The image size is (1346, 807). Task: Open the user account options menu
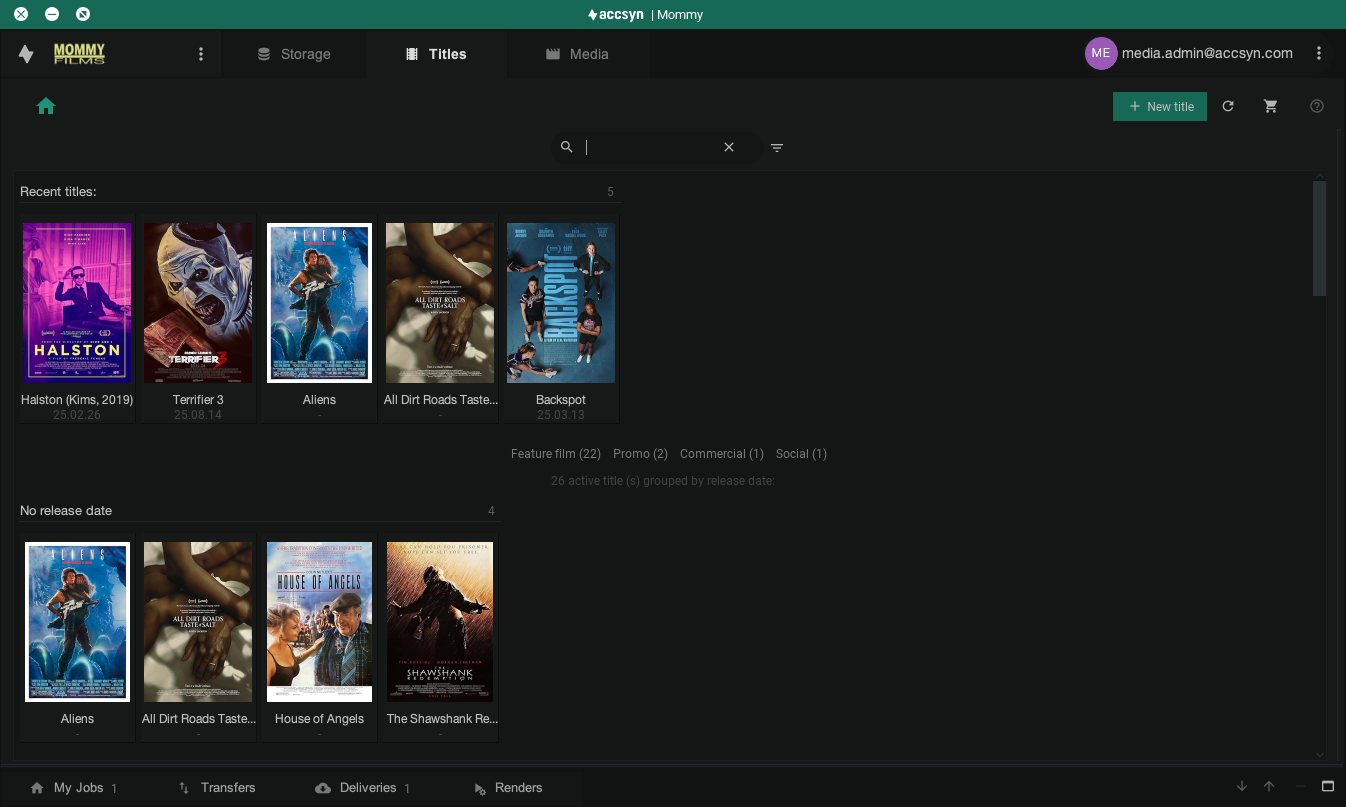[1319, 54]
